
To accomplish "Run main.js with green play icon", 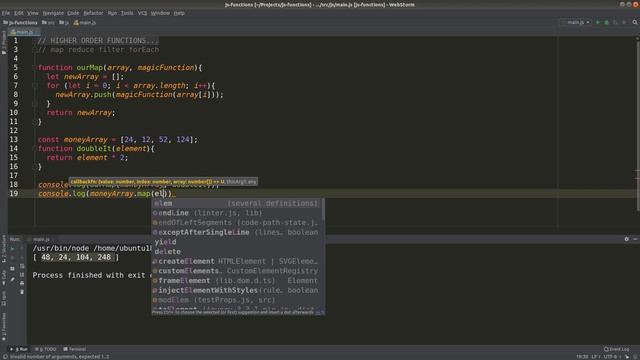I will coord(598,22).
